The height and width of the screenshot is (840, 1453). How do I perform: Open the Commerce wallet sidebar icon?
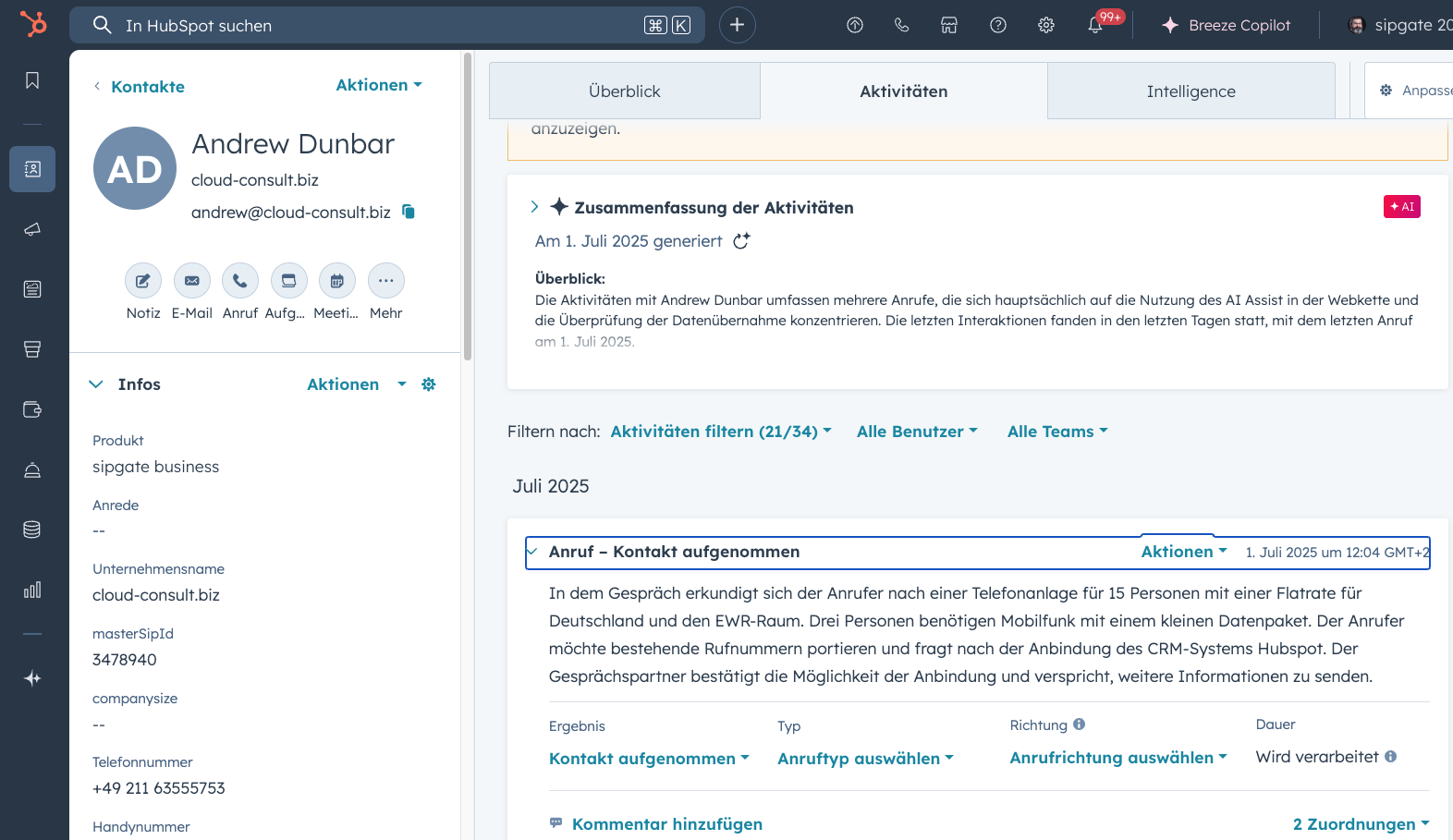click(x=32, y=409)
